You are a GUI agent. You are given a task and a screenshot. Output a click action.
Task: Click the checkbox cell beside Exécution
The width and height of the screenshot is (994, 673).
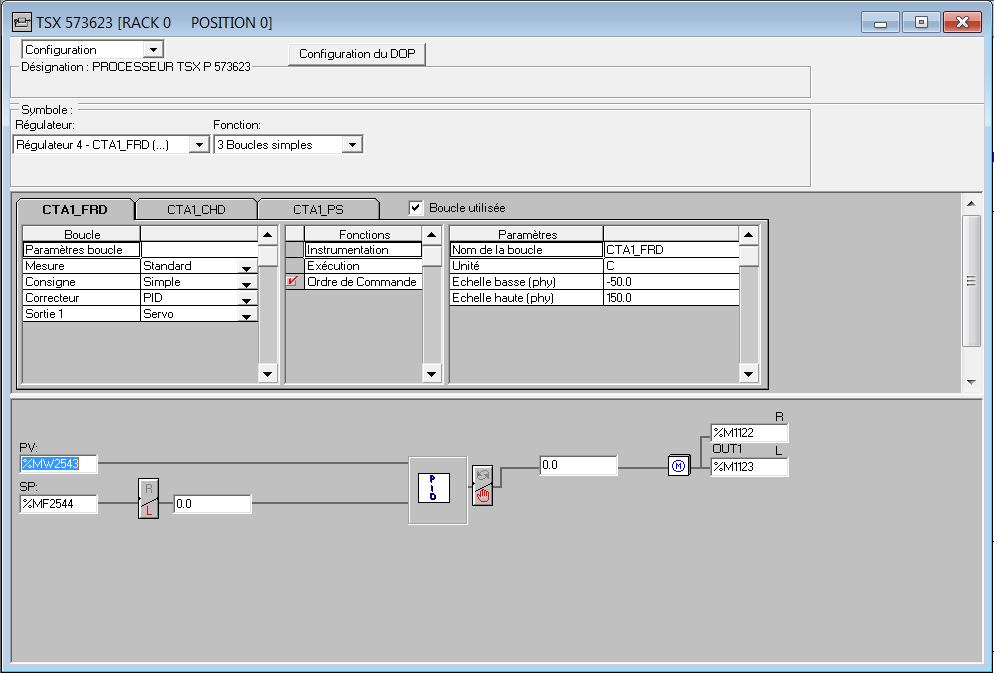pos(293,266)
